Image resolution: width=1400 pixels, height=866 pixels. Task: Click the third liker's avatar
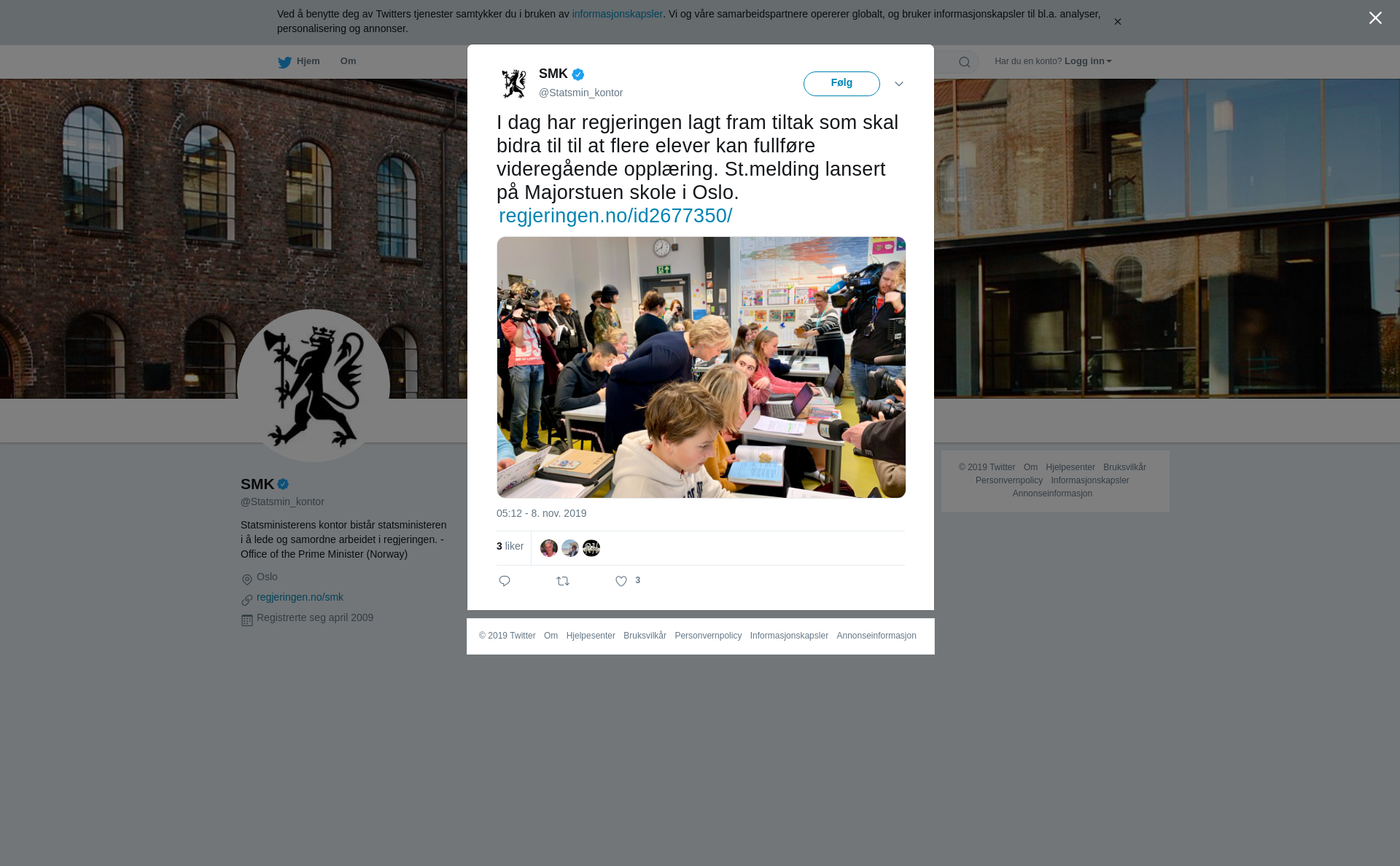(x=591, y=548)
